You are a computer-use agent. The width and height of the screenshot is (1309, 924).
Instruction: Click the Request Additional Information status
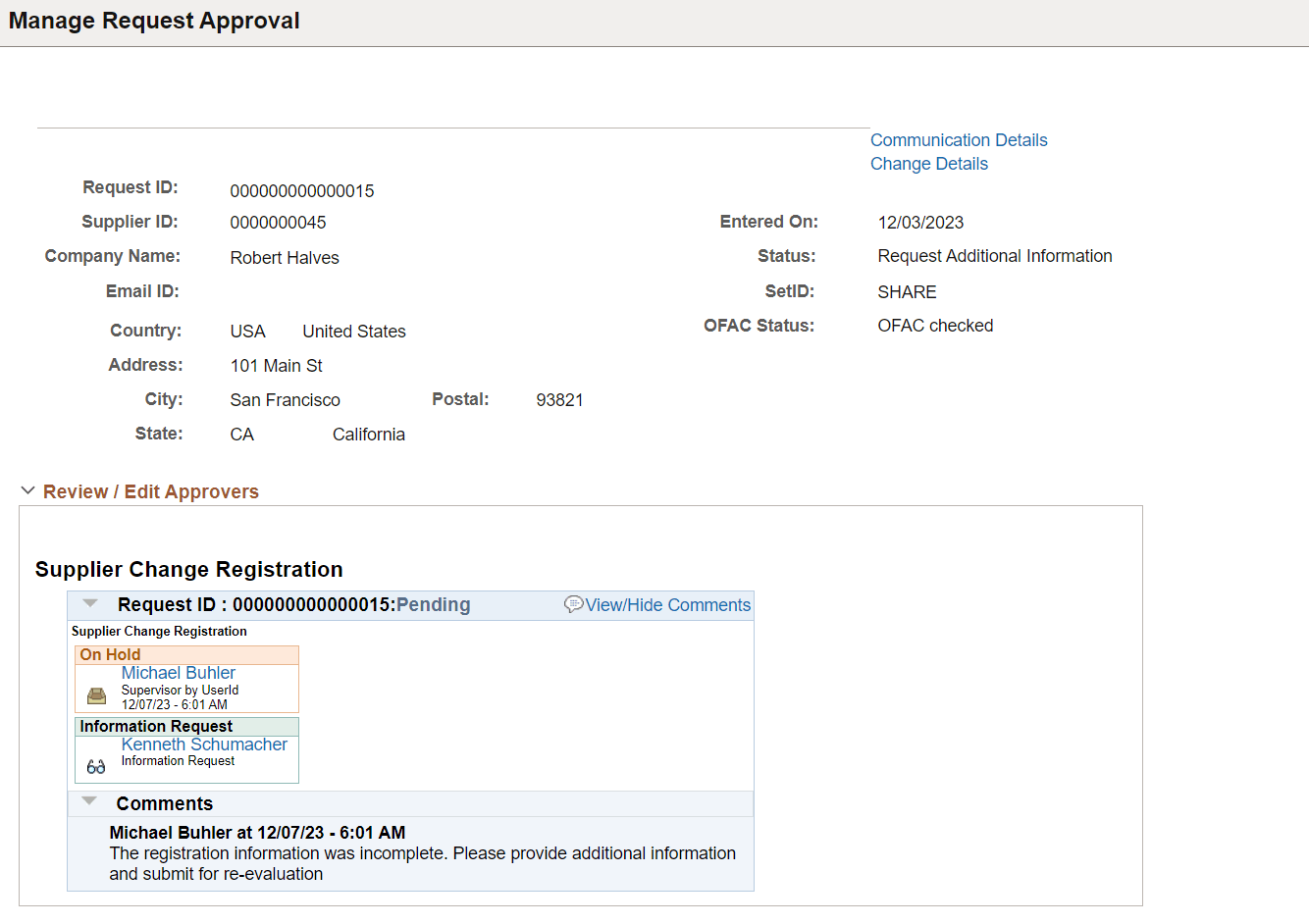[995, 255]
